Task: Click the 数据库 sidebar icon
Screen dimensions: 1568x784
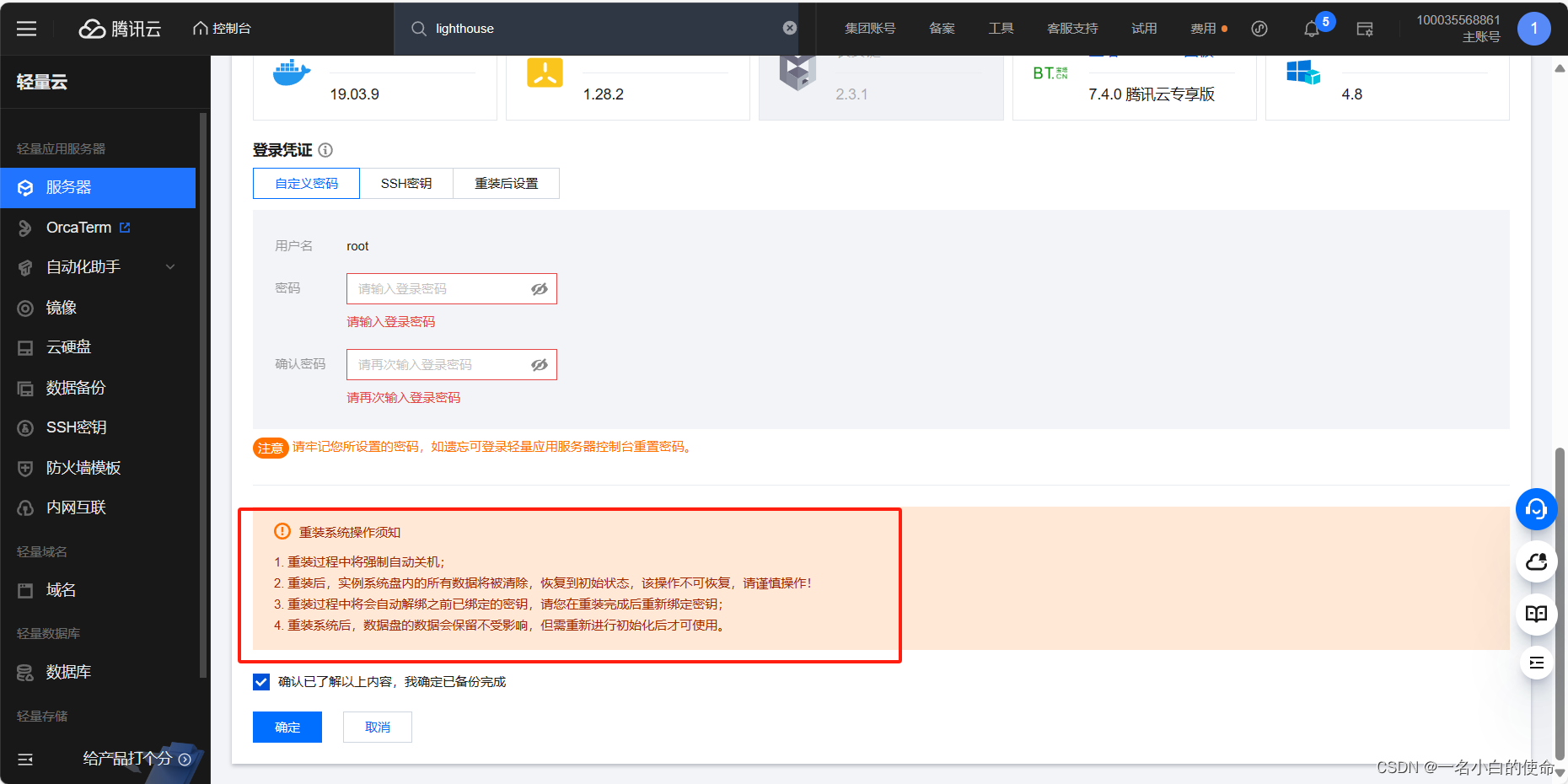Action: pyautogui.click(x=25, y=673)
